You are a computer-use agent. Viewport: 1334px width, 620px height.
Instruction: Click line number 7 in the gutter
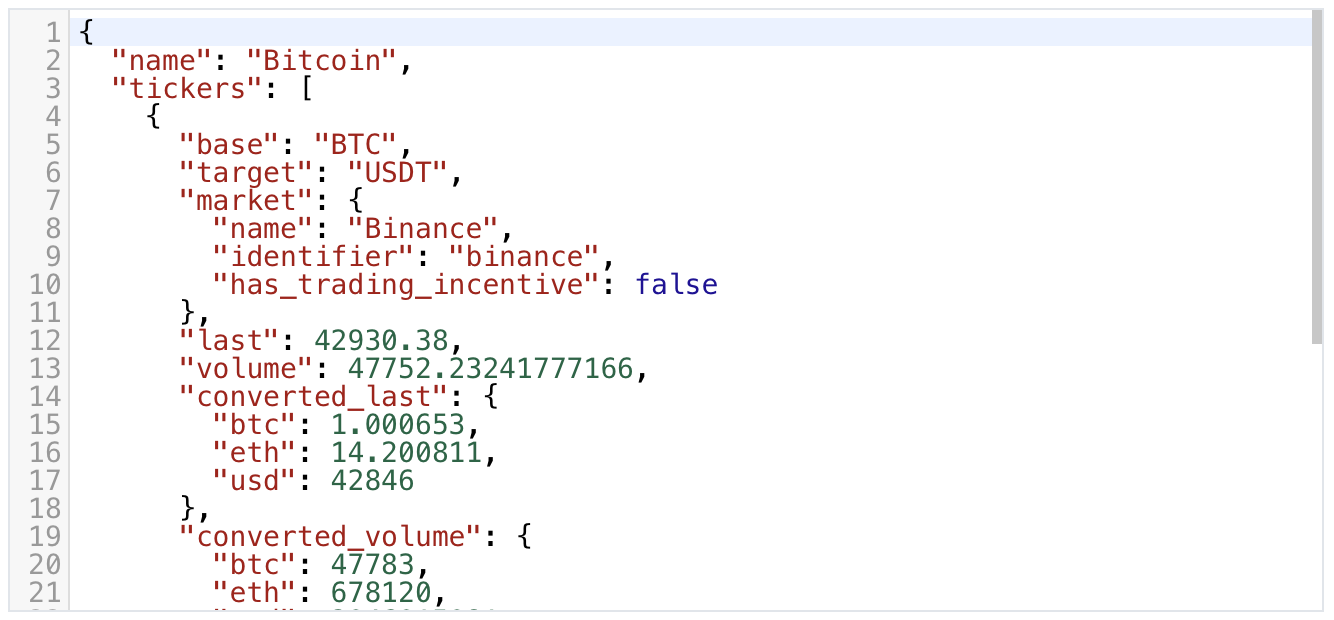52,201
